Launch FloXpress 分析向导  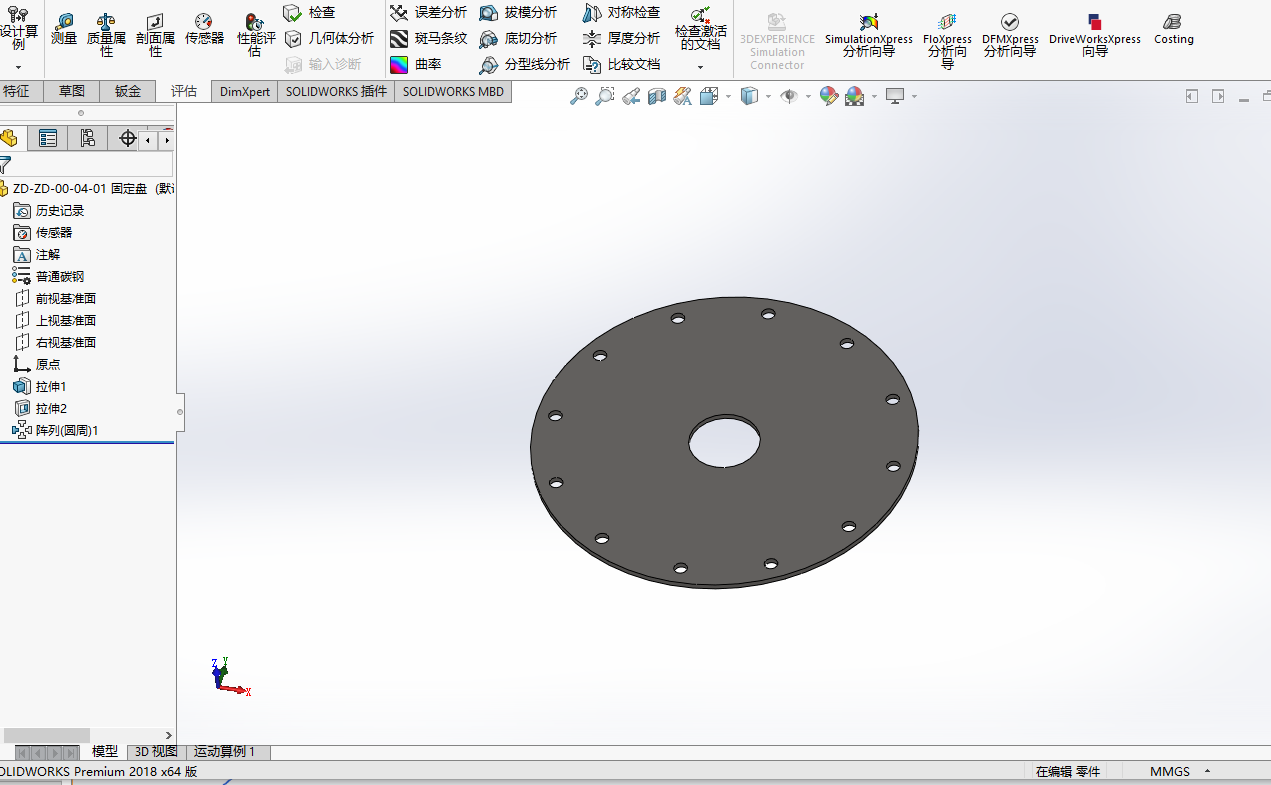947,40
